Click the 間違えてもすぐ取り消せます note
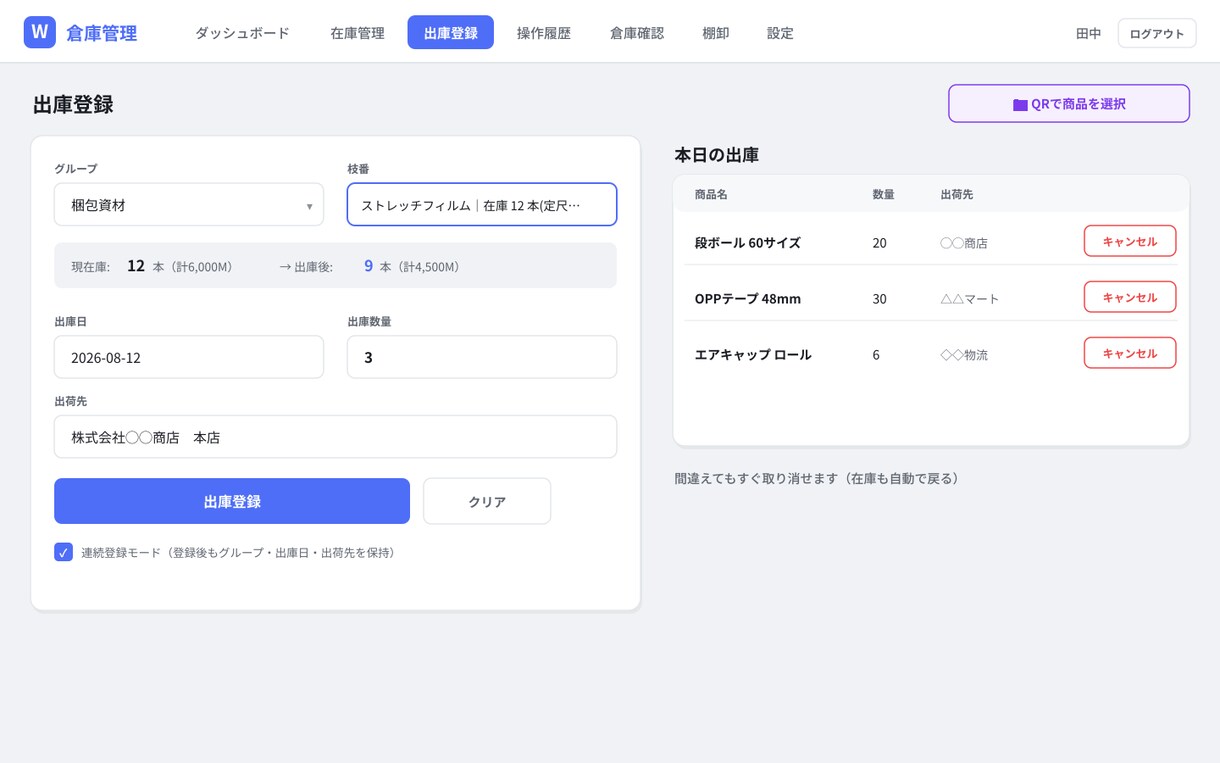1220x763 pixels. 817,479
